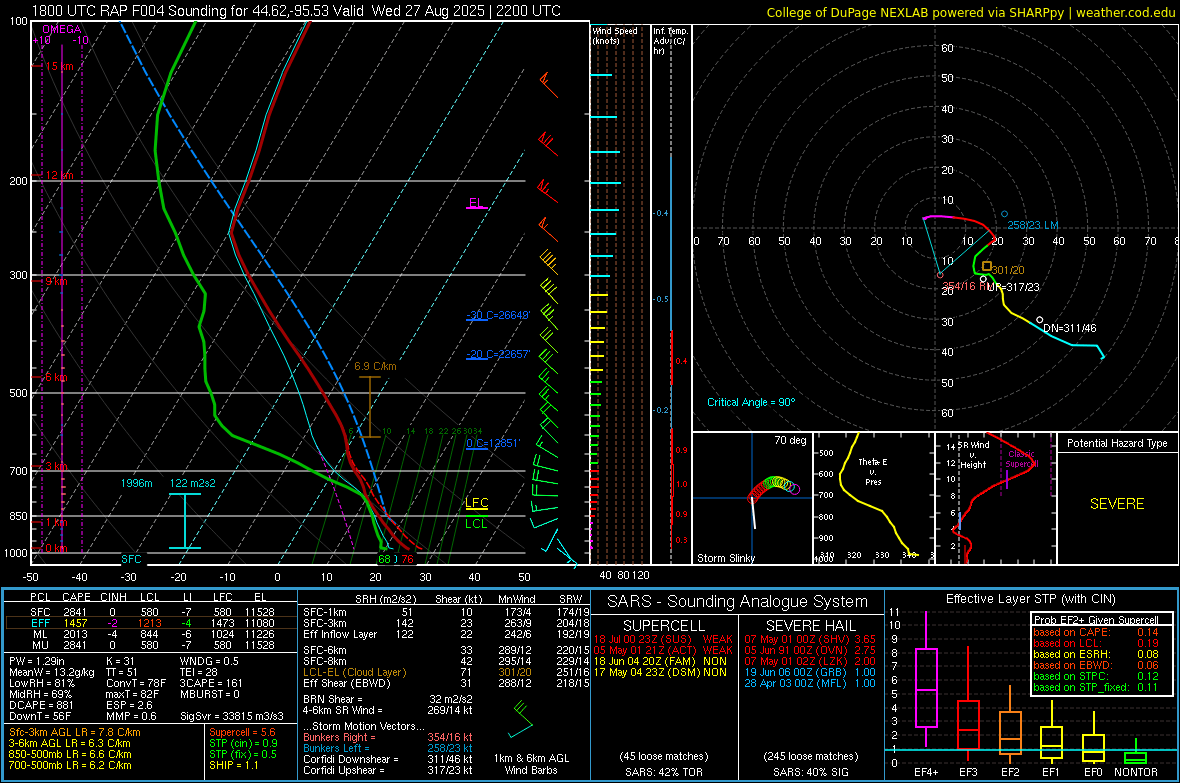
Task: Click the Sfc-3km AGL LR = 7.8 C/km line
Action: pyautogui.click(x=75, y=732)
